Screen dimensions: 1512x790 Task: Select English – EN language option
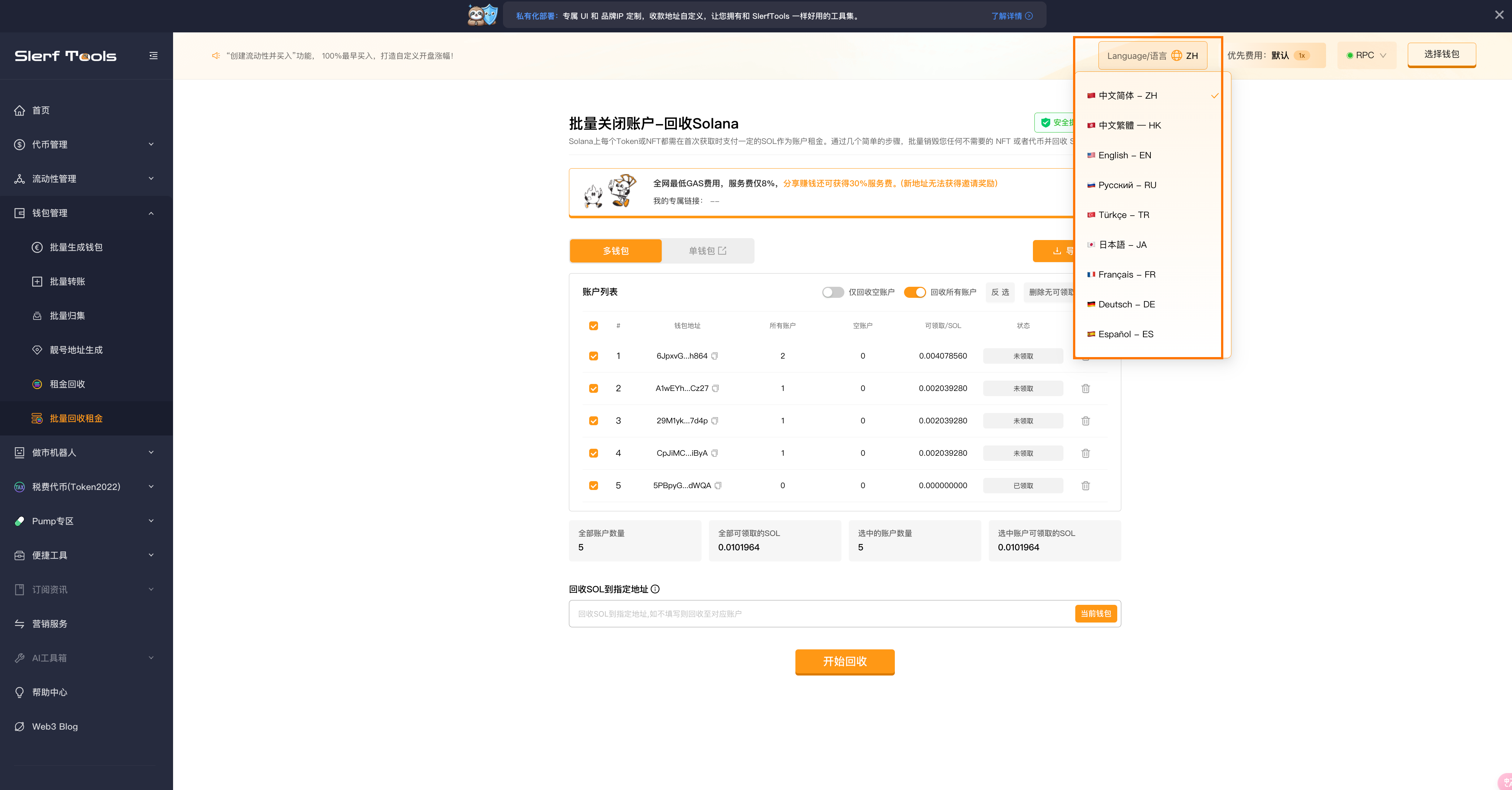coord(1125,156)
